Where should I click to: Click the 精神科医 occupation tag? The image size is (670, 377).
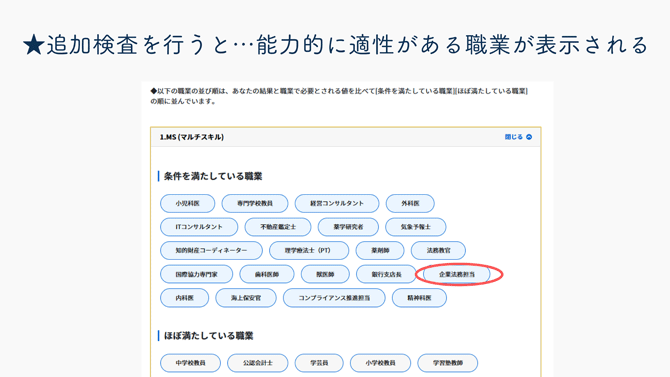tap(419, 298)
